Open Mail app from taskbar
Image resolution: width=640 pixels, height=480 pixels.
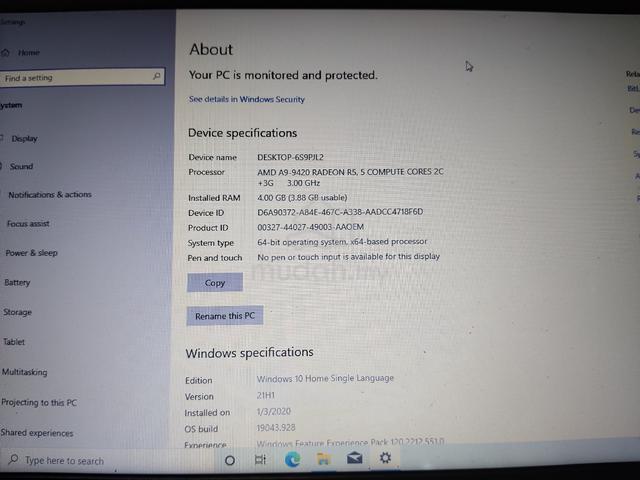click(354, 459)
